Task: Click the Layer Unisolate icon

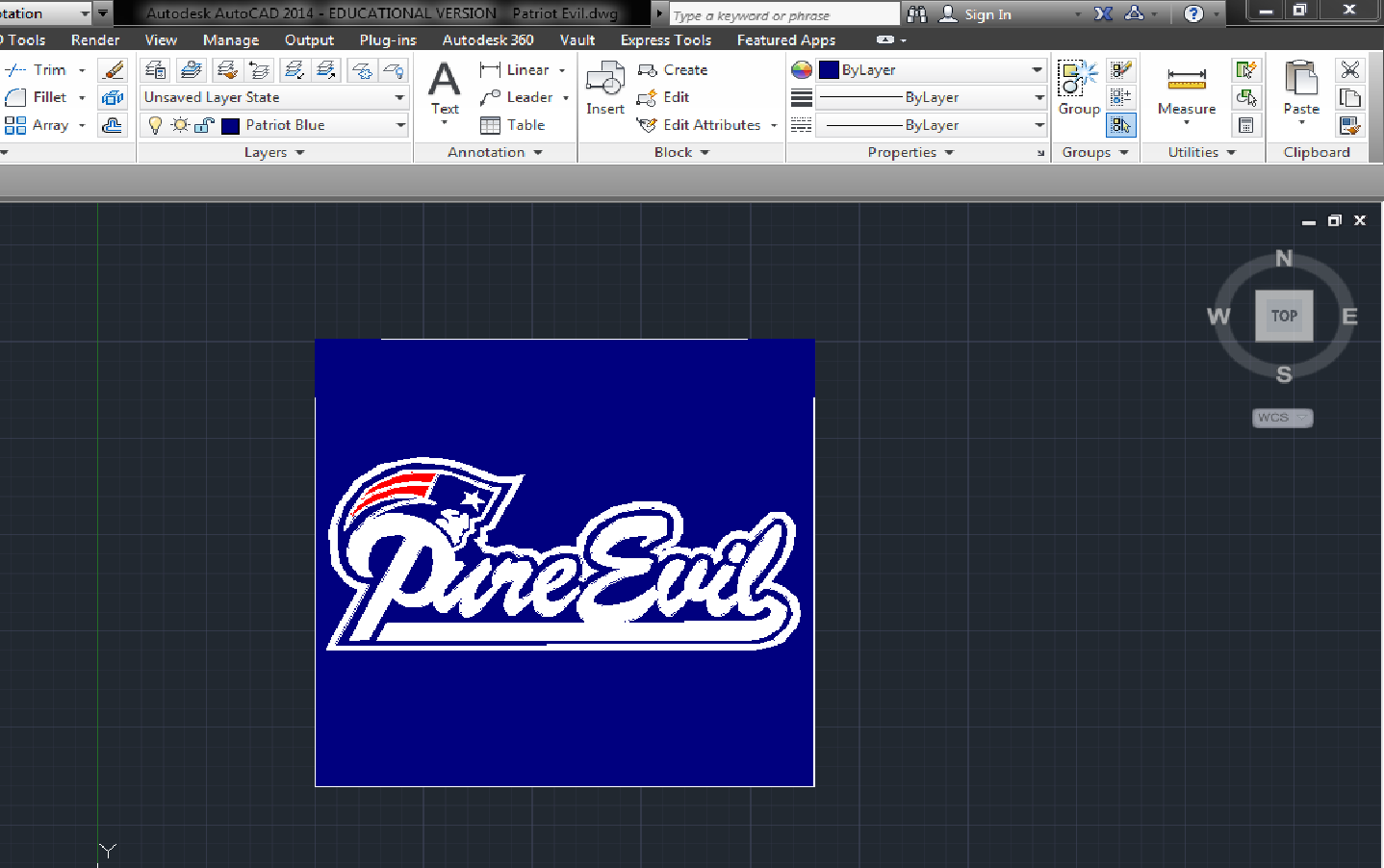Action: tap(327, 70)
